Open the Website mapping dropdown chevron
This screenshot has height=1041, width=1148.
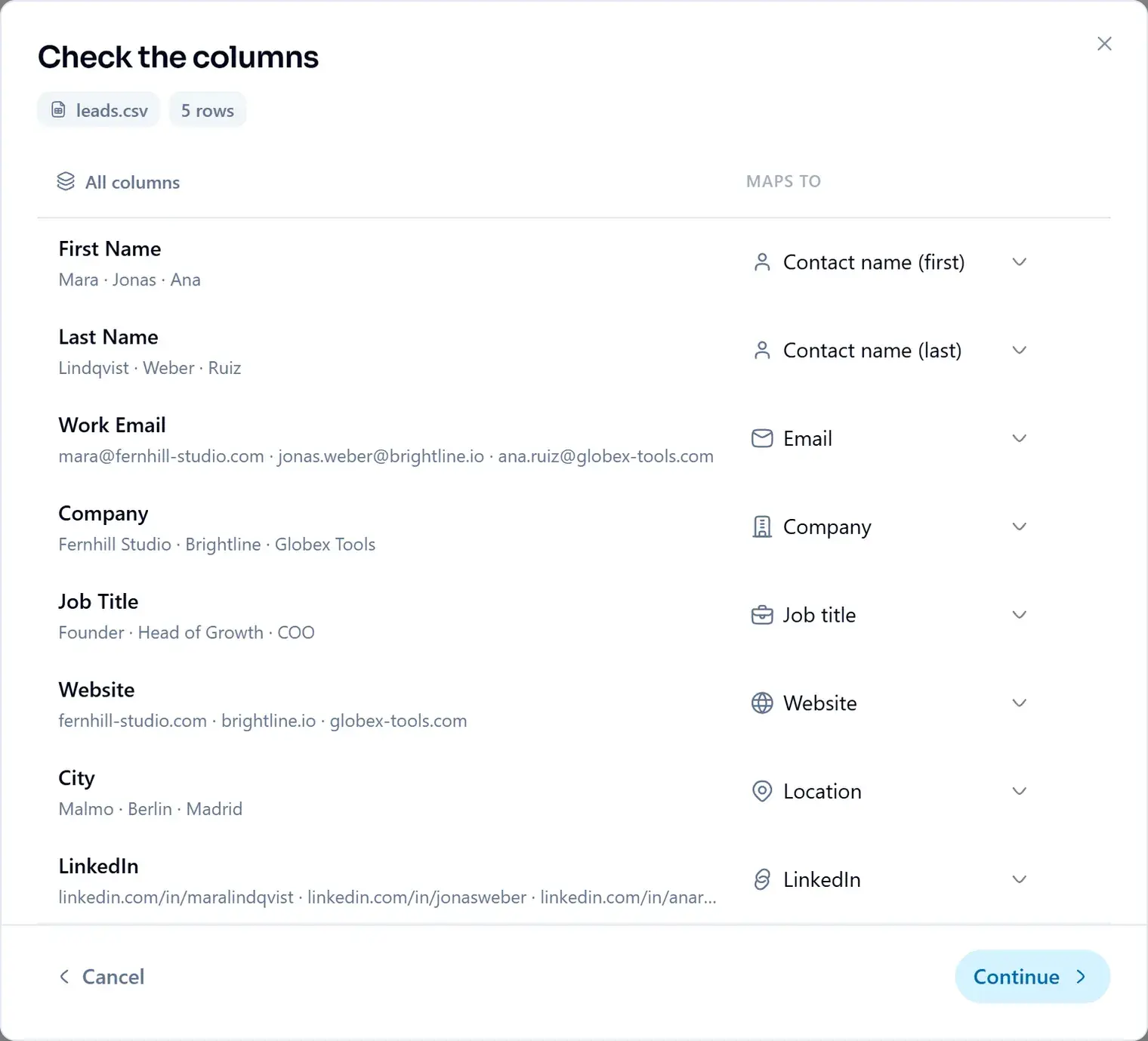(1020, 703)
